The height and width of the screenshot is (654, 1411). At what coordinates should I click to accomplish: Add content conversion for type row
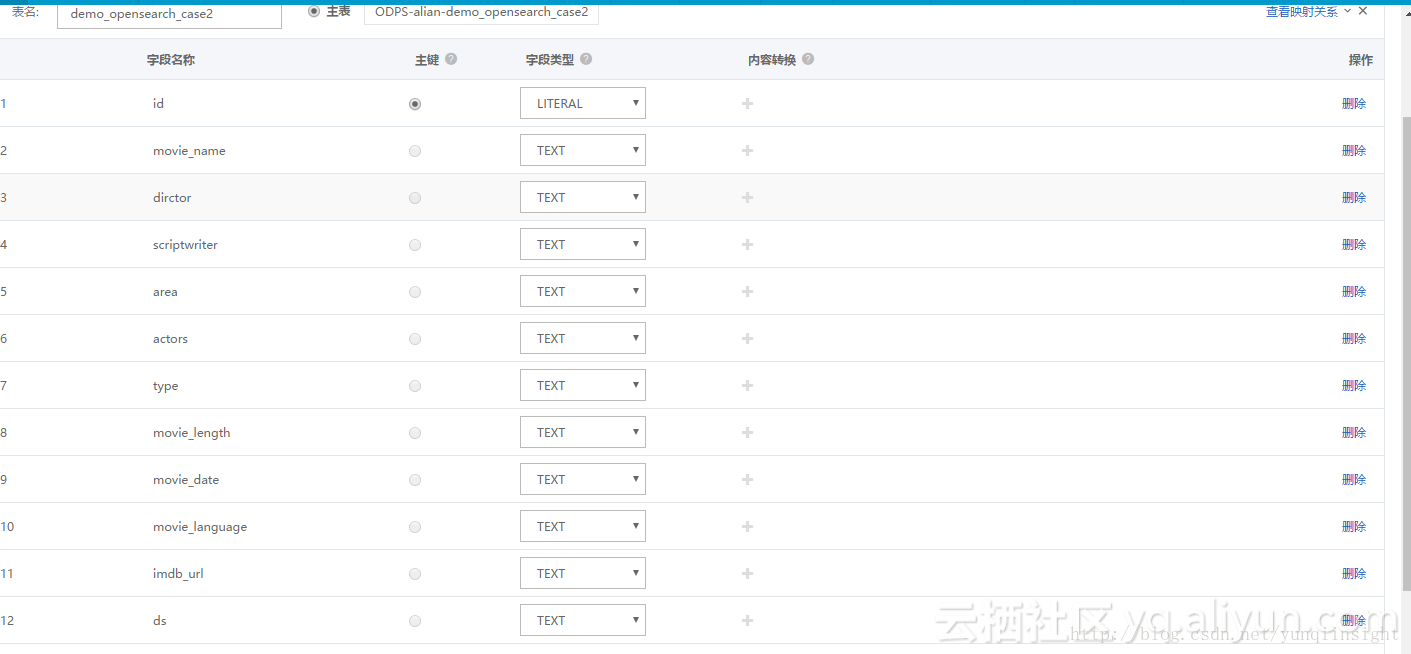click(747, 386)
